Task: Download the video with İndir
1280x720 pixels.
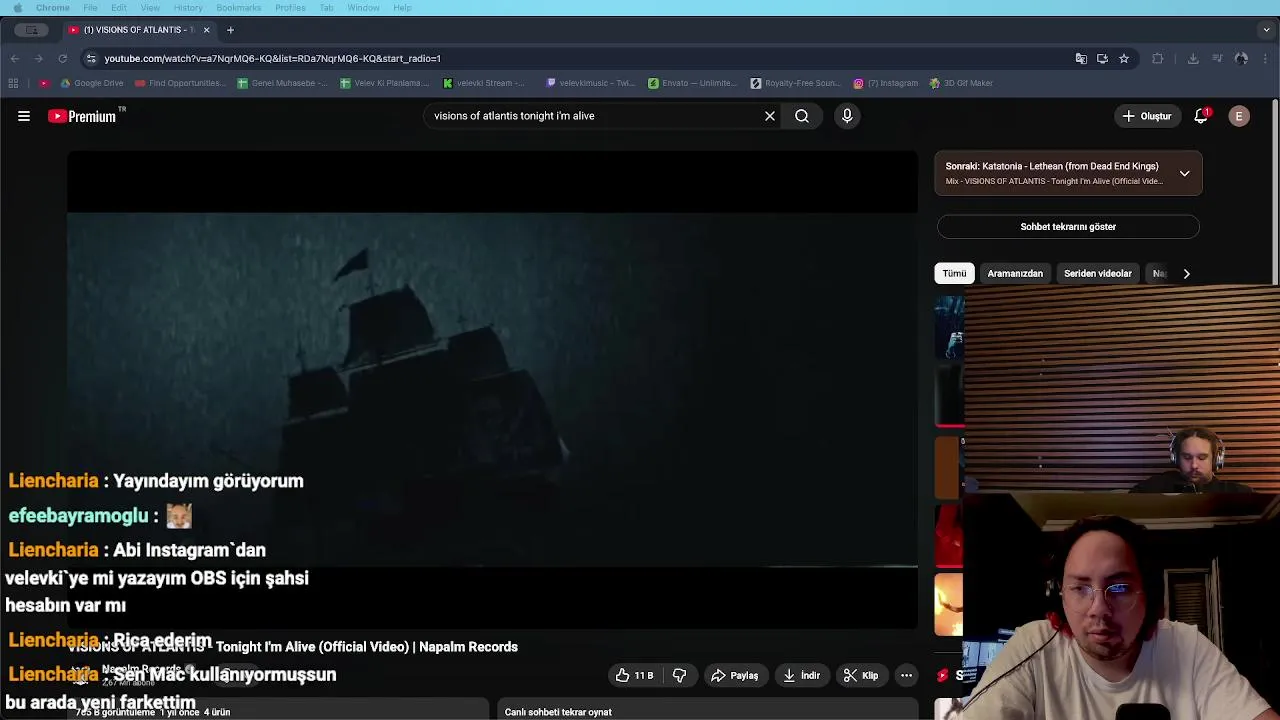Action: point(801,676)
